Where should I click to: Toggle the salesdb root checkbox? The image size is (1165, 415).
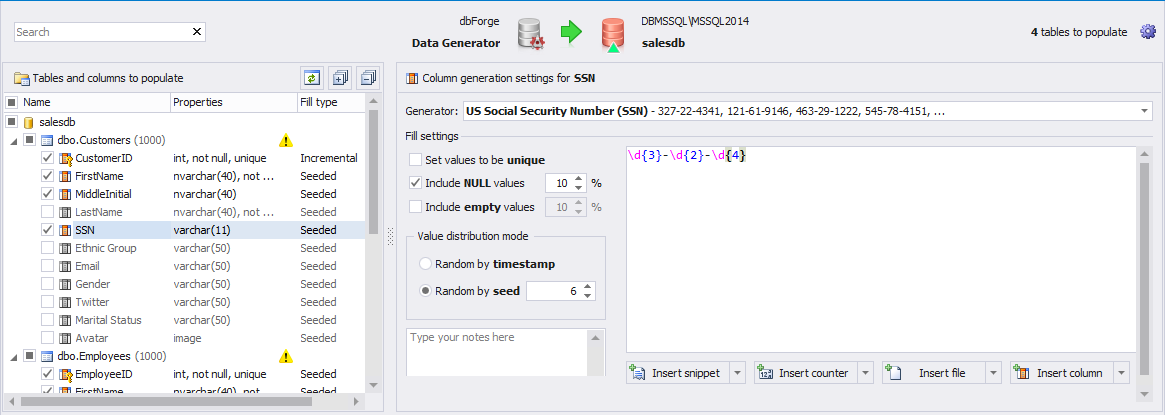pos(11,122)
